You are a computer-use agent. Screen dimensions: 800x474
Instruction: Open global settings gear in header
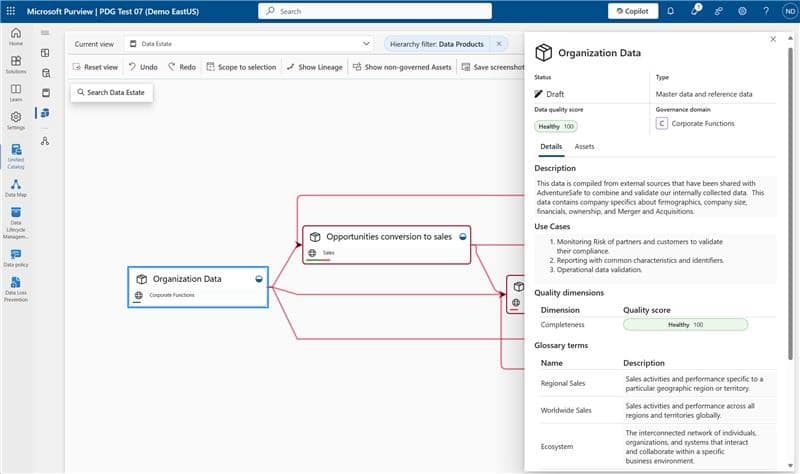coord(742,11)
